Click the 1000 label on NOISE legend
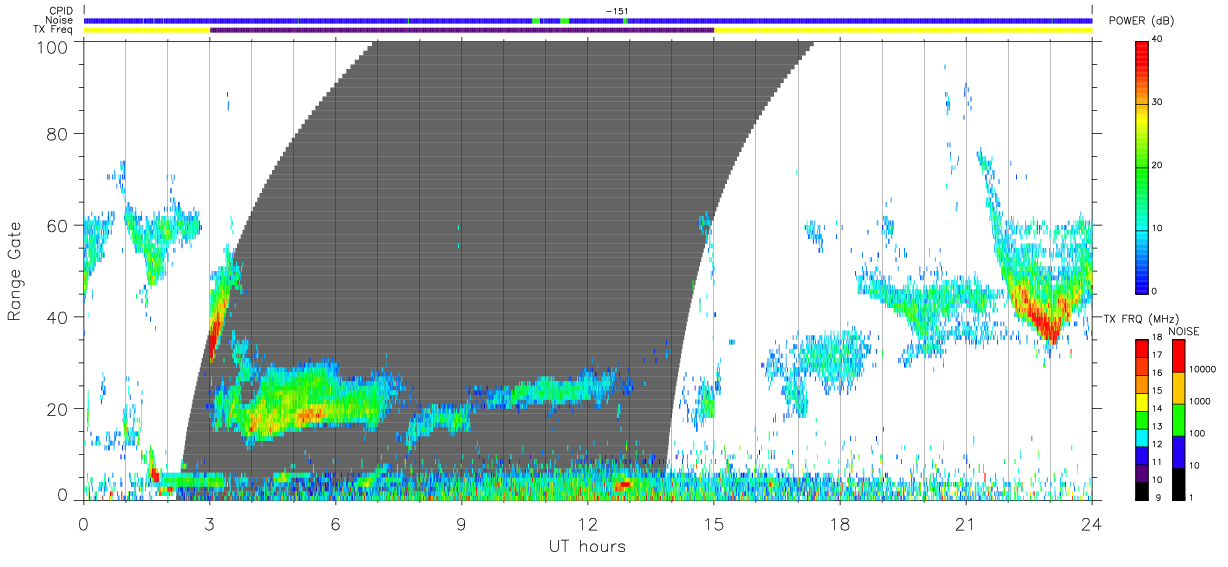This screenshot has height=567, width=1228. [1200, 402]
